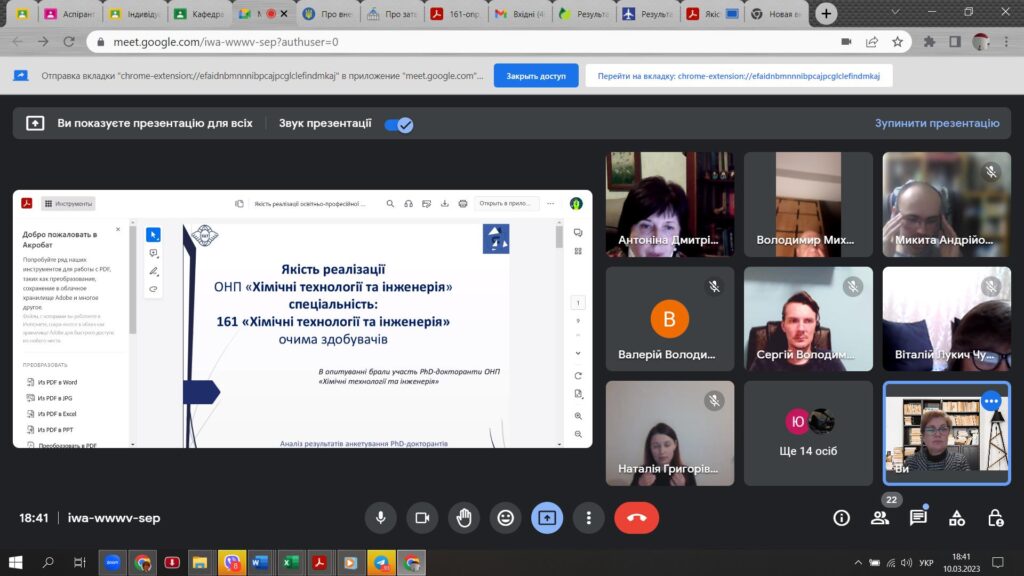Image resolution: width=1024 pixels, height=576 pixels.
Task: Open the activities panel
Action: tap(957, 517)
